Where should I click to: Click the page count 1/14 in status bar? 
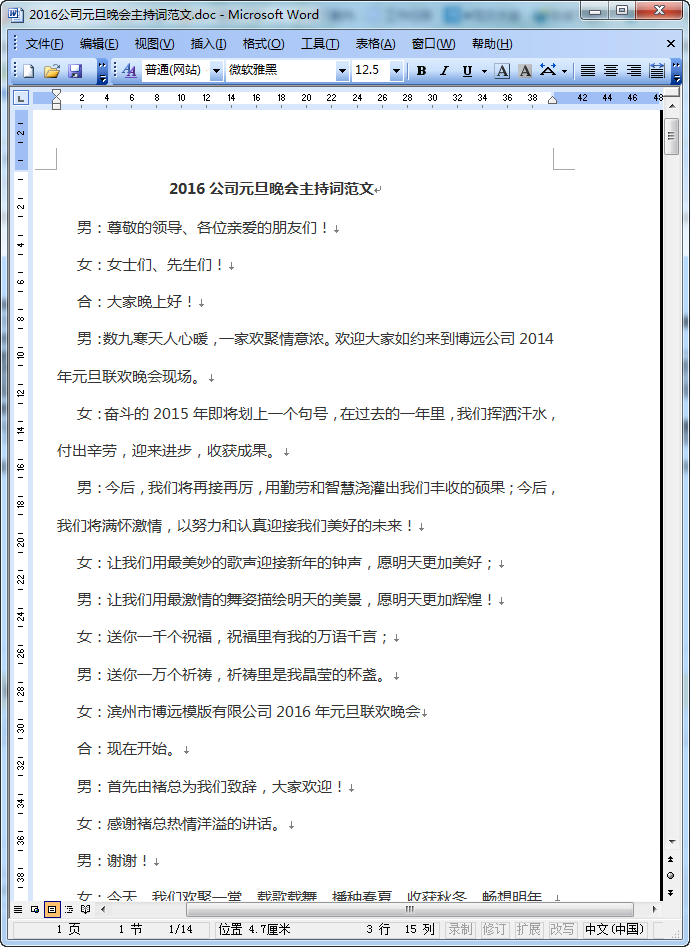[180, 929]
